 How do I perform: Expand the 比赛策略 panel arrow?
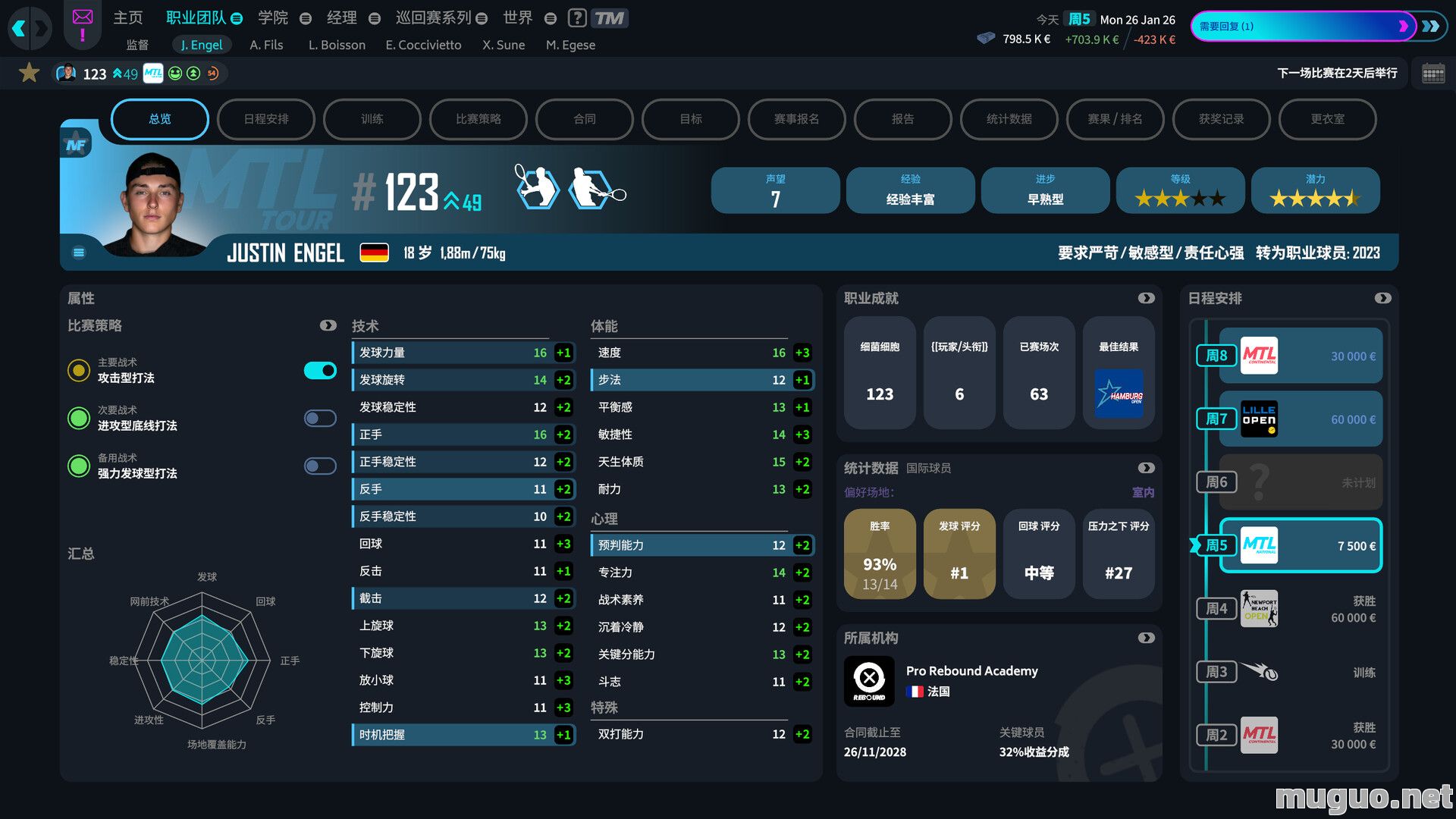click(x=328, y=325)
